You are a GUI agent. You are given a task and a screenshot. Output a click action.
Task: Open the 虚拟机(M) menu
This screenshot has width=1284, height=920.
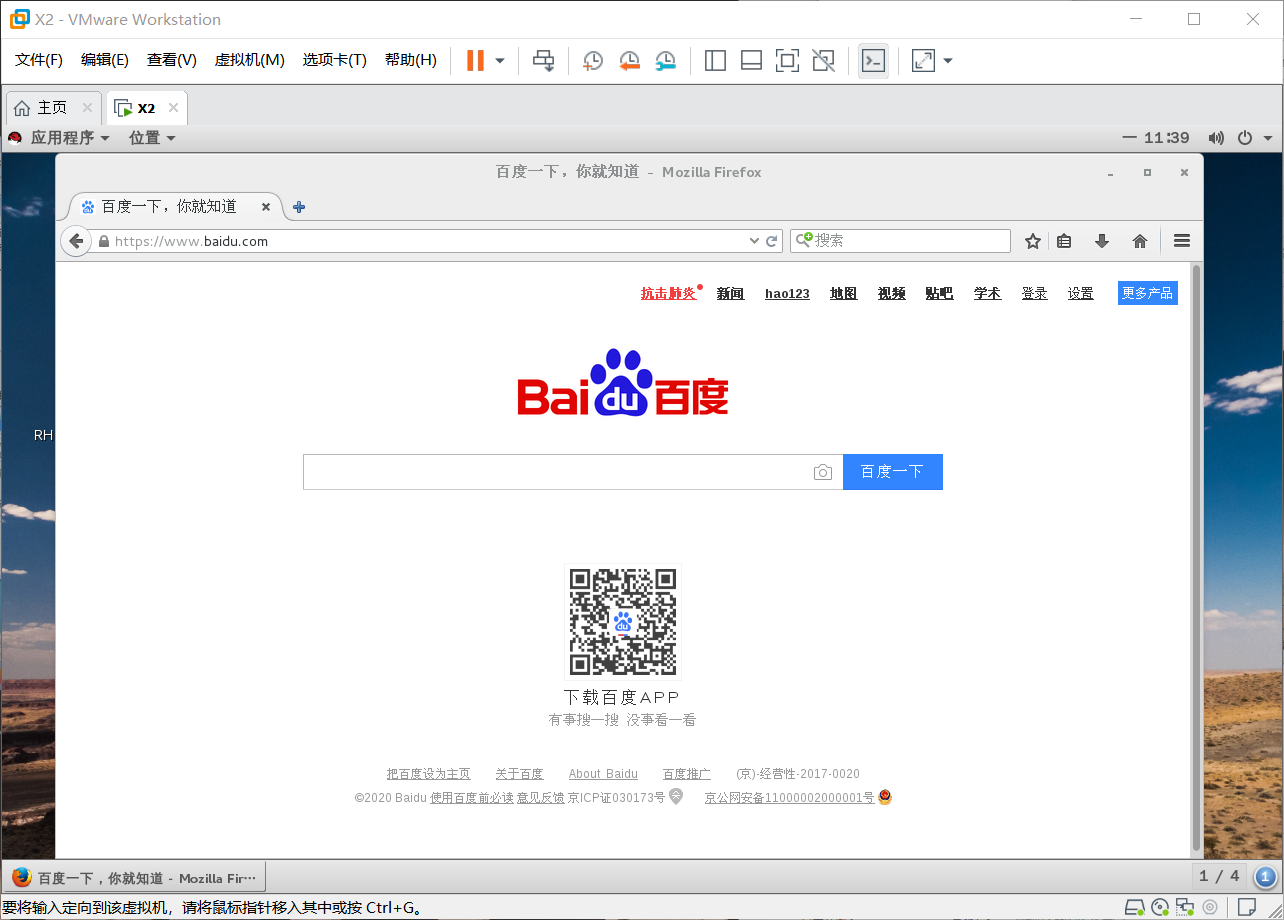[x=250, y=60]
